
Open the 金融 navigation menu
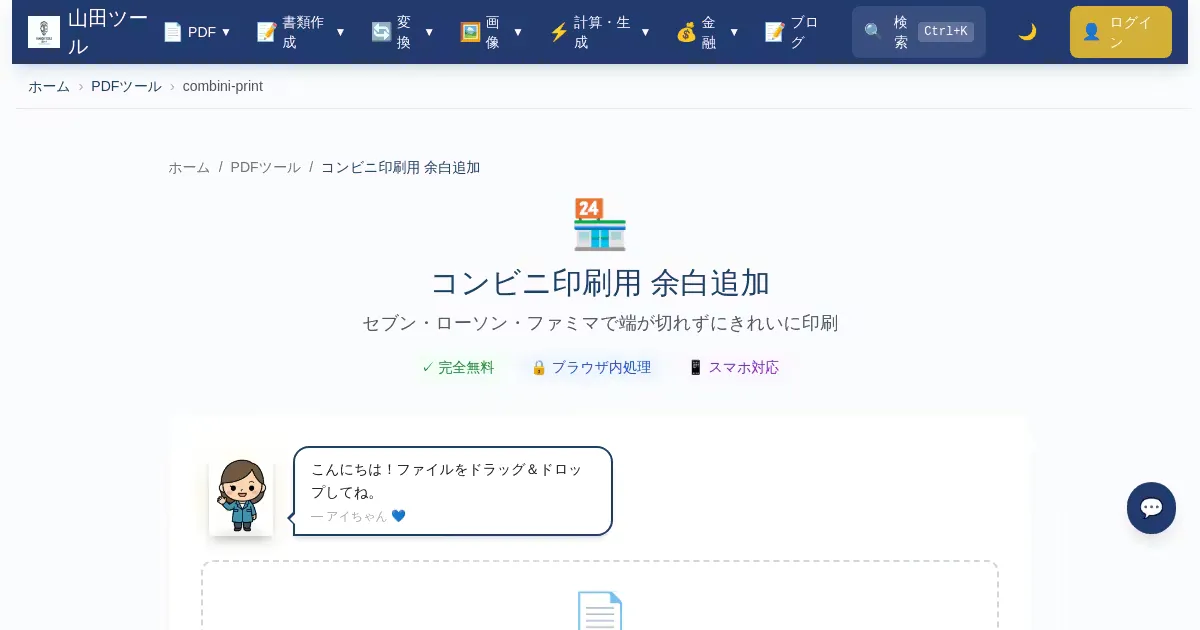(x=708, y=32)
